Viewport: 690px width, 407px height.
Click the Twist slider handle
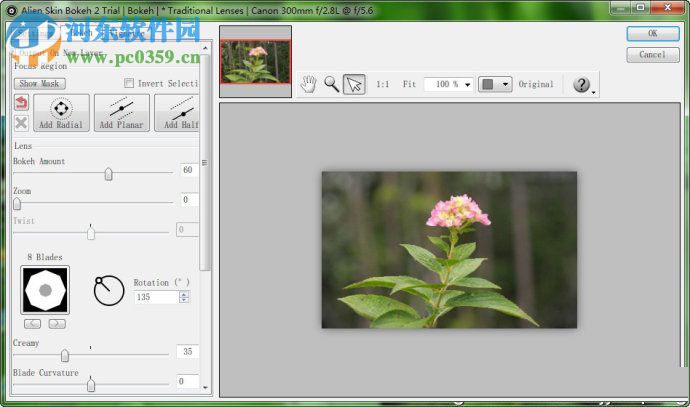pos(91,233)
